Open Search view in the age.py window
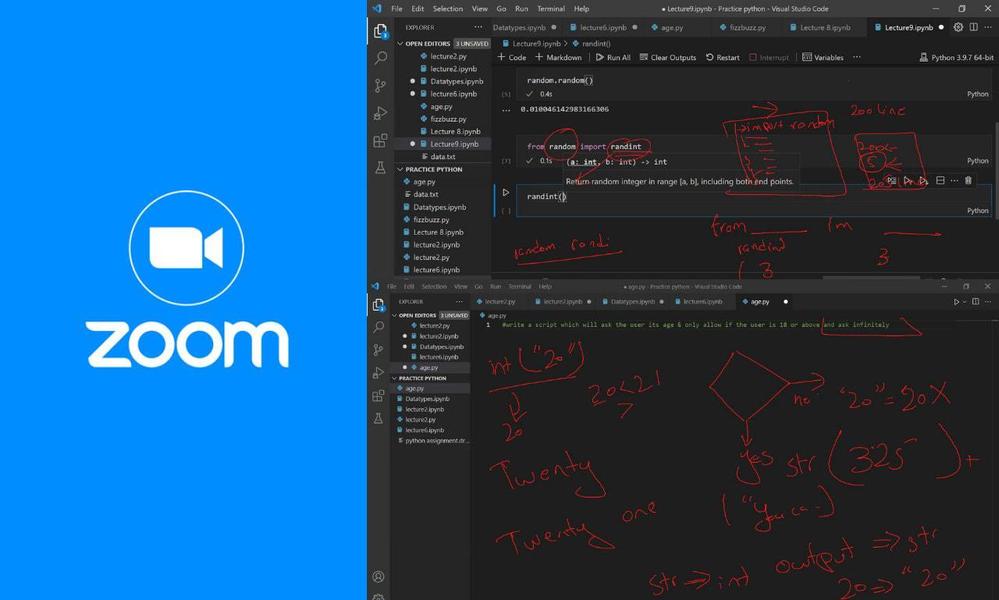The image size is (999, 600). pyautogui.click(x=378, y=327)
